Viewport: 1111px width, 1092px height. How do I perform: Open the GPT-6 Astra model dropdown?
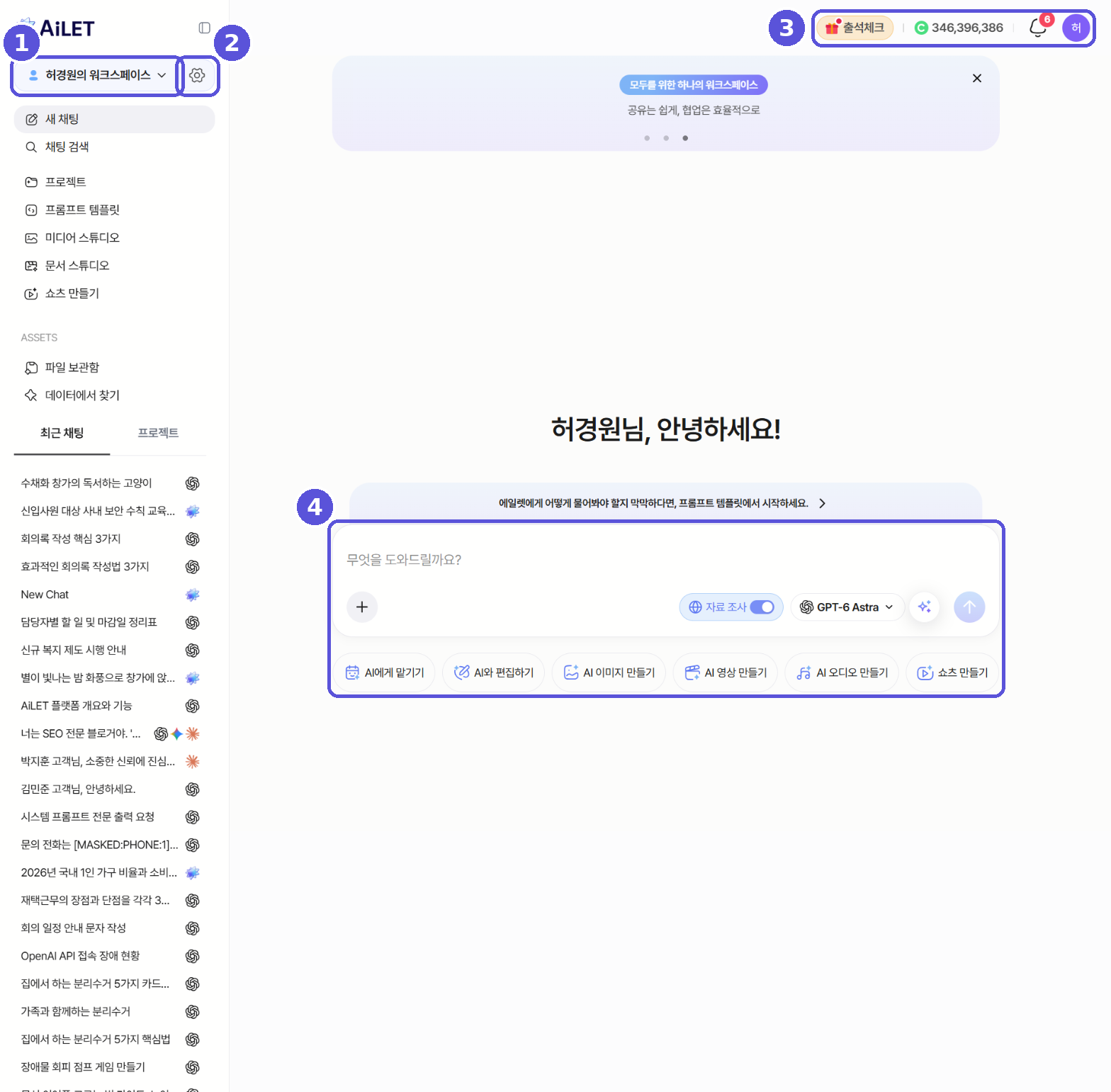click(x=847, y=607)
